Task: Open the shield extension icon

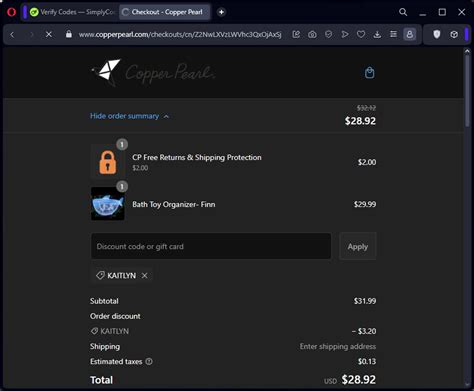Action: 437,34
